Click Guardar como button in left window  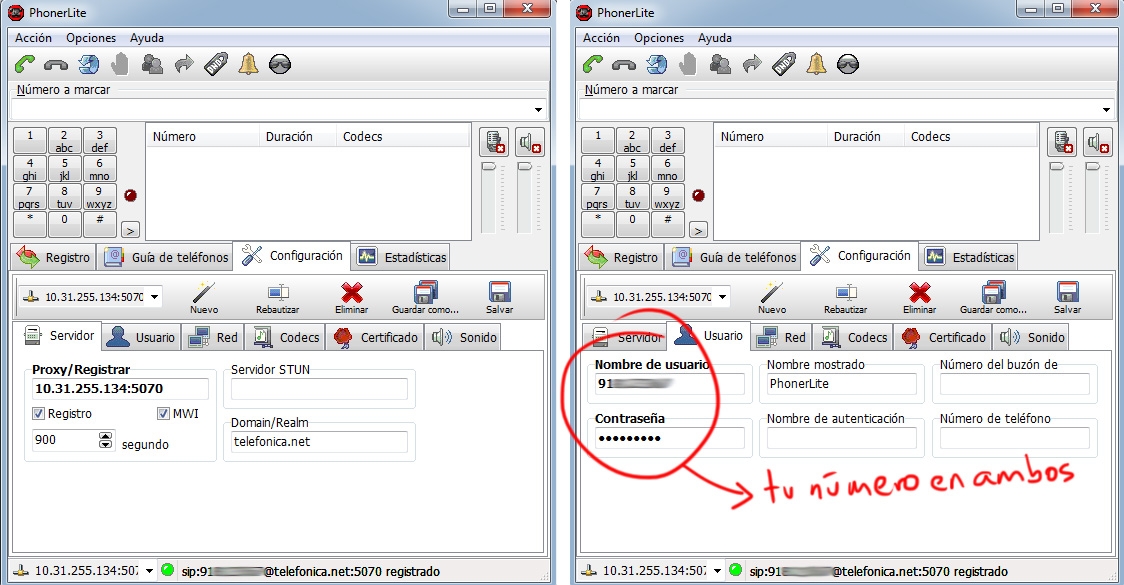tap(425, 298)
